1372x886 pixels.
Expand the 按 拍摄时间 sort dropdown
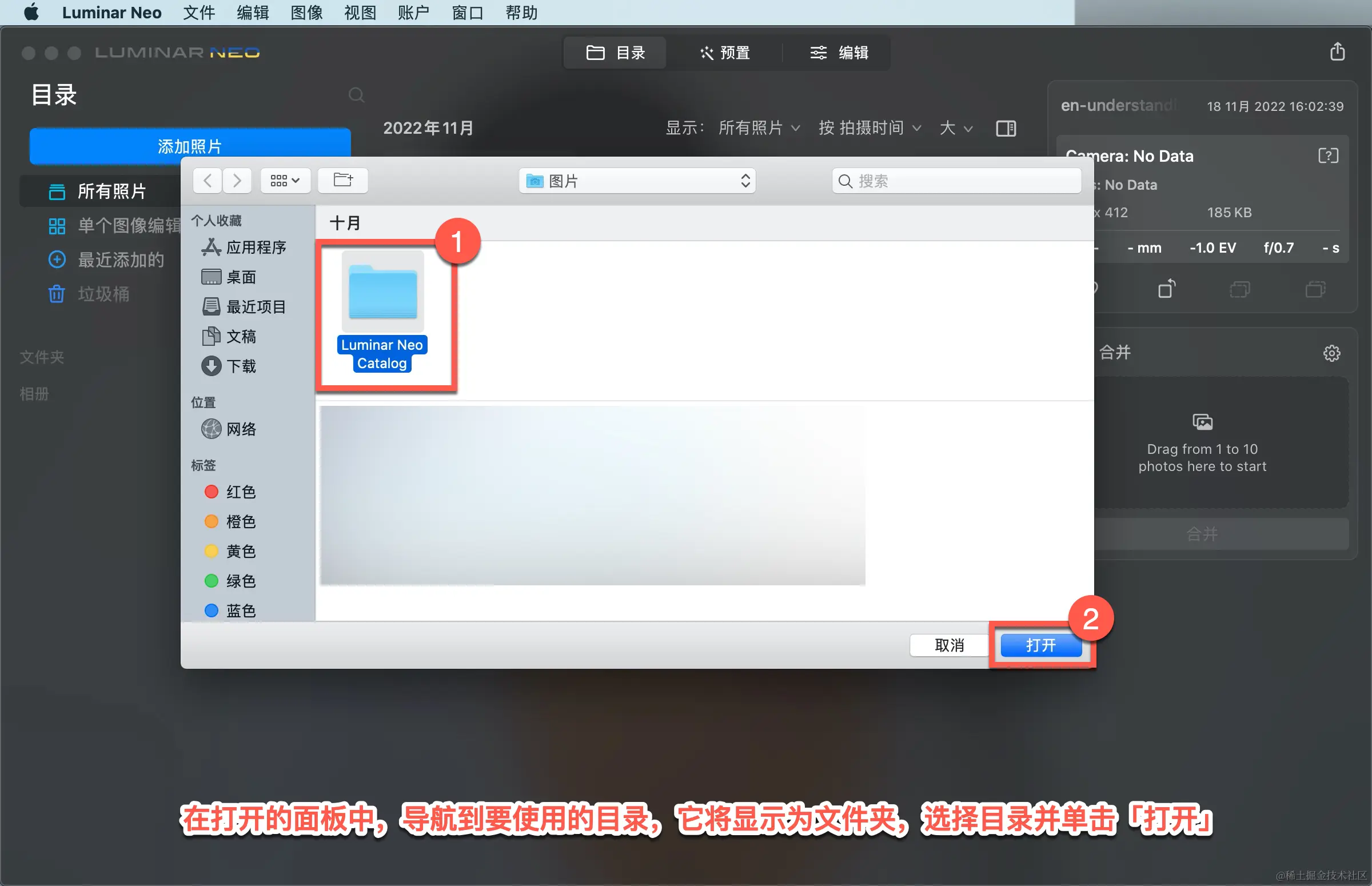tap(870, 127)
